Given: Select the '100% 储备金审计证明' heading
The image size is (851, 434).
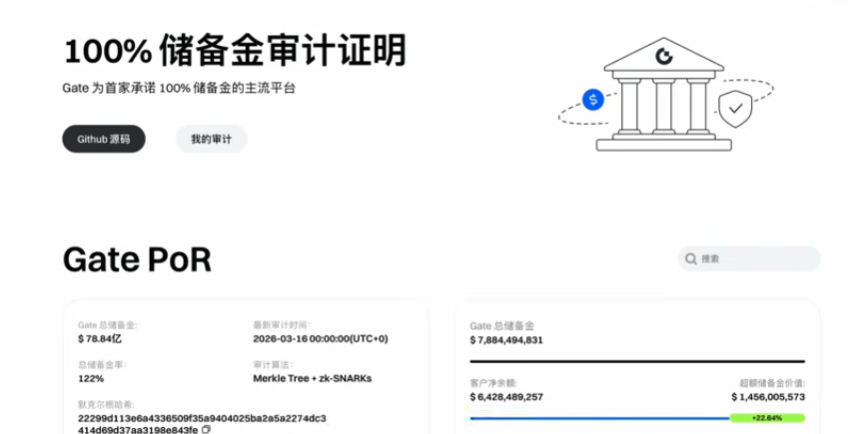Looking at the screenshot, I should click(x=235, y=50).
